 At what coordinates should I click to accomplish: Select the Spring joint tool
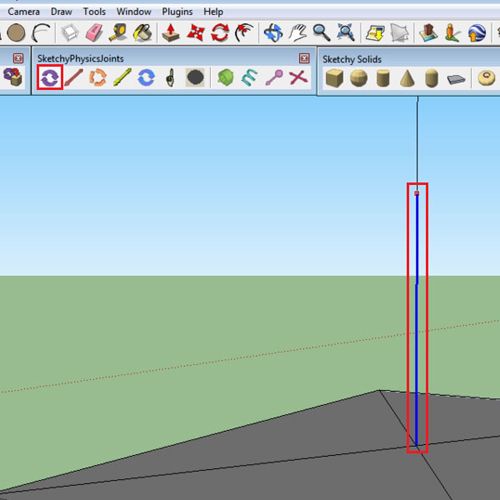coord(250,77)
